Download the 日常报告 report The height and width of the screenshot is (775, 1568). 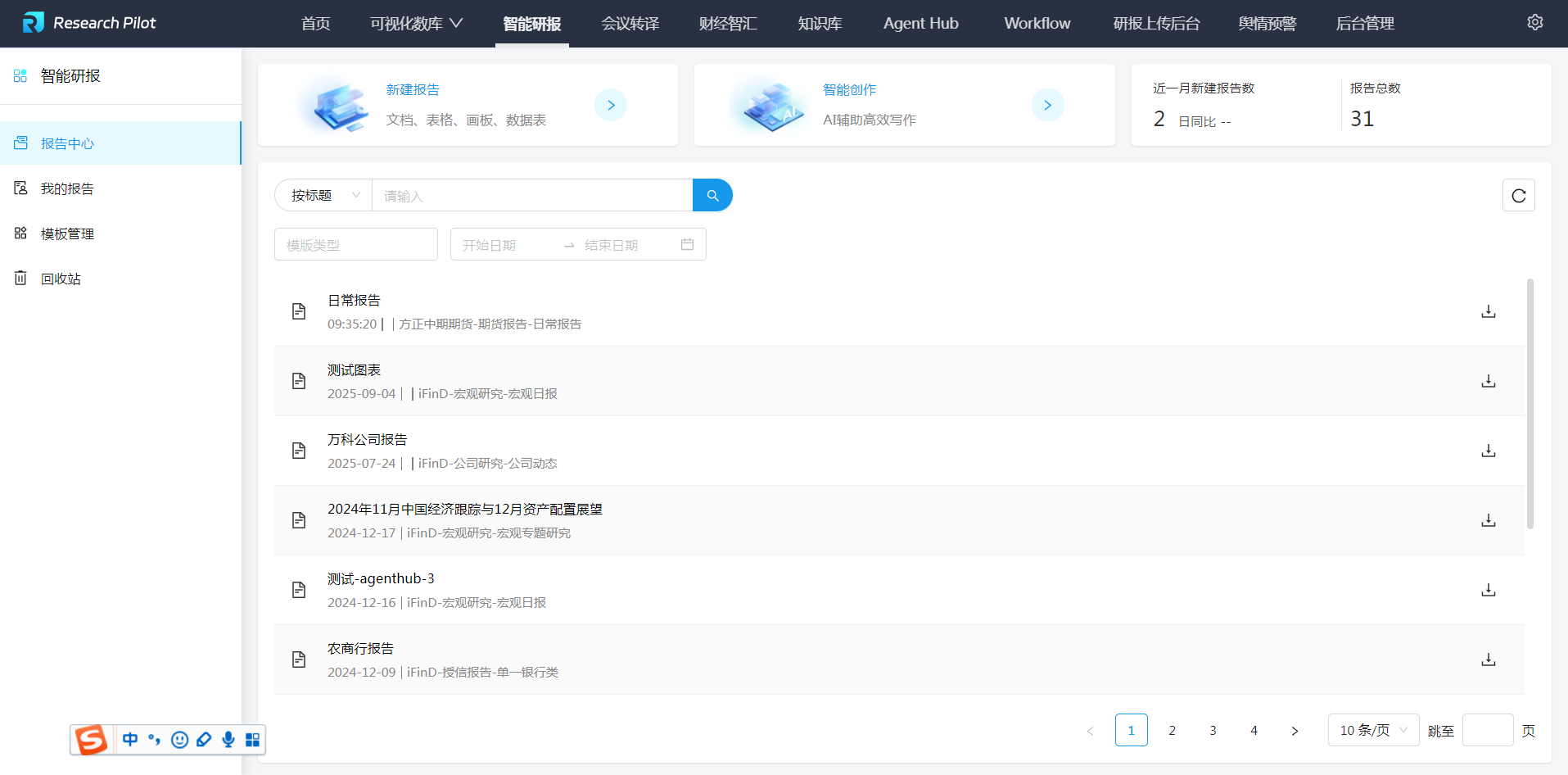(1488, 311)
